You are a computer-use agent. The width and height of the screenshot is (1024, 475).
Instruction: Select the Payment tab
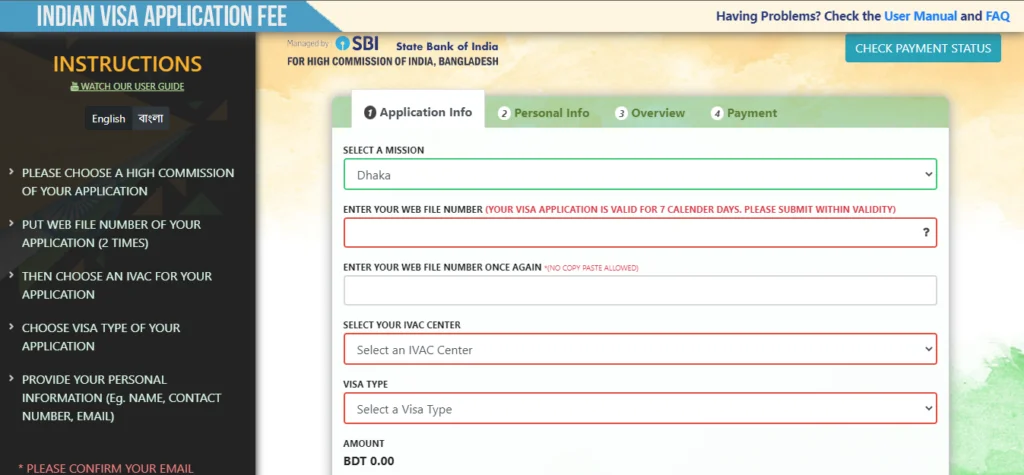tap(744, 113)
